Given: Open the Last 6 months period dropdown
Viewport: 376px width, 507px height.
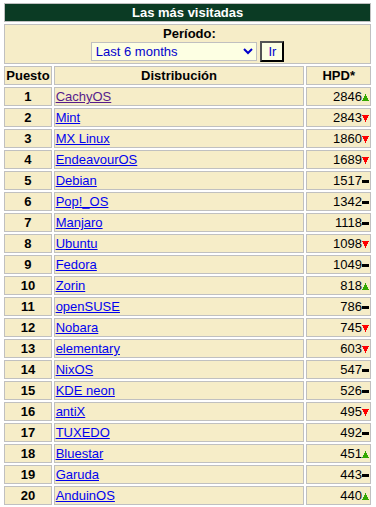Looking at the screenshot, I should [174, 52].
